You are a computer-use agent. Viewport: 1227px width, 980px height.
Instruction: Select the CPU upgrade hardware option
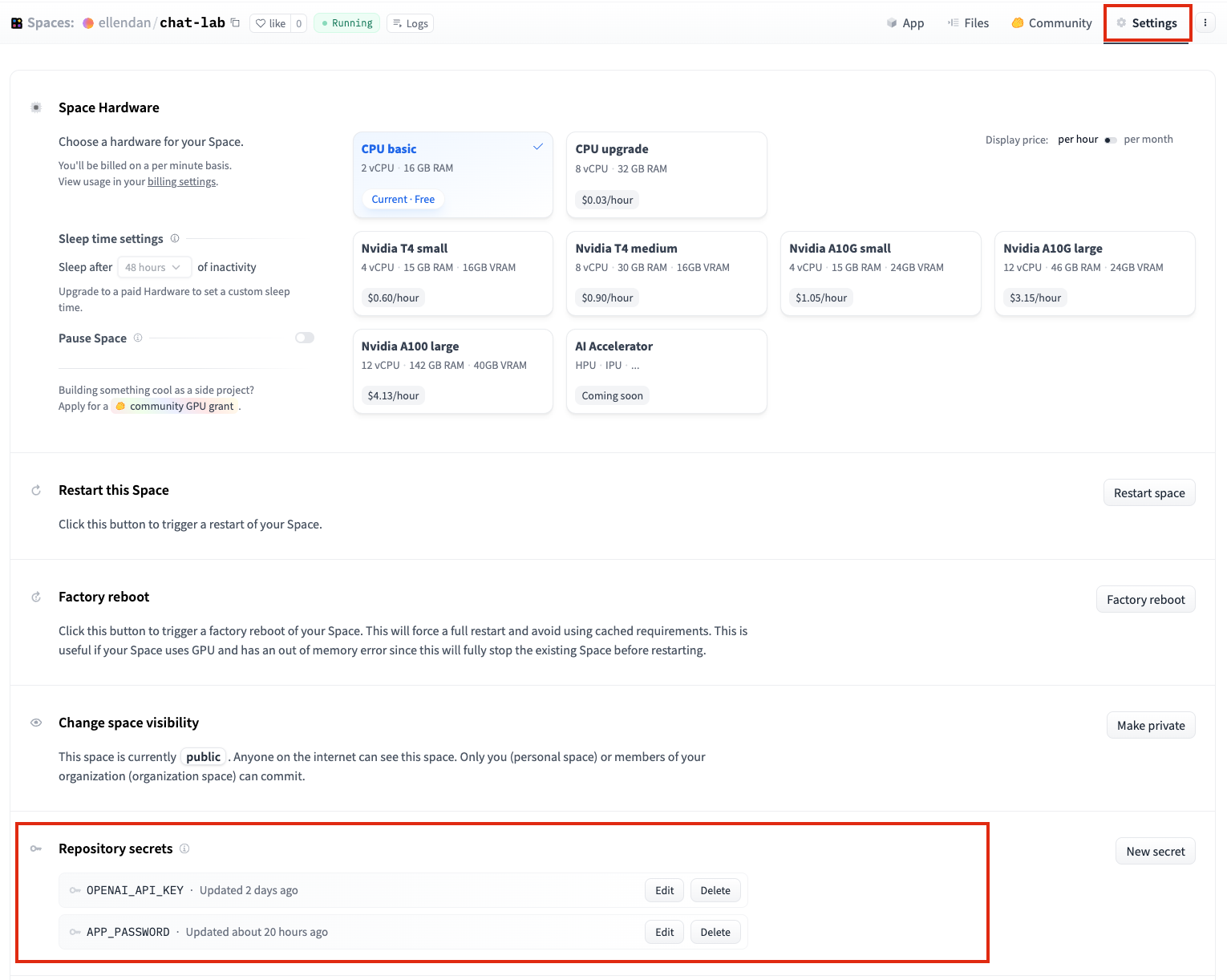tap(666, 175)
